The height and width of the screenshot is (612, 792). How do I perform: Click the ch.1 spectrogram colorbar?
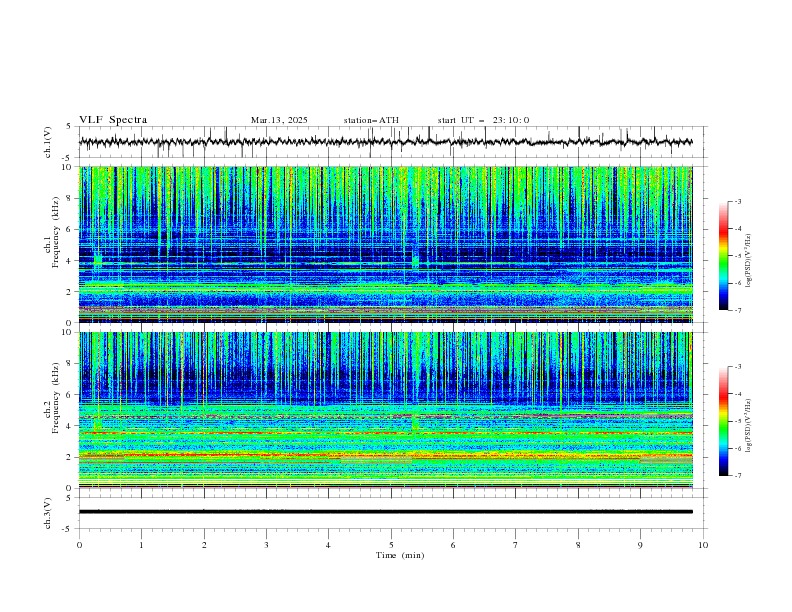(723, 256)
